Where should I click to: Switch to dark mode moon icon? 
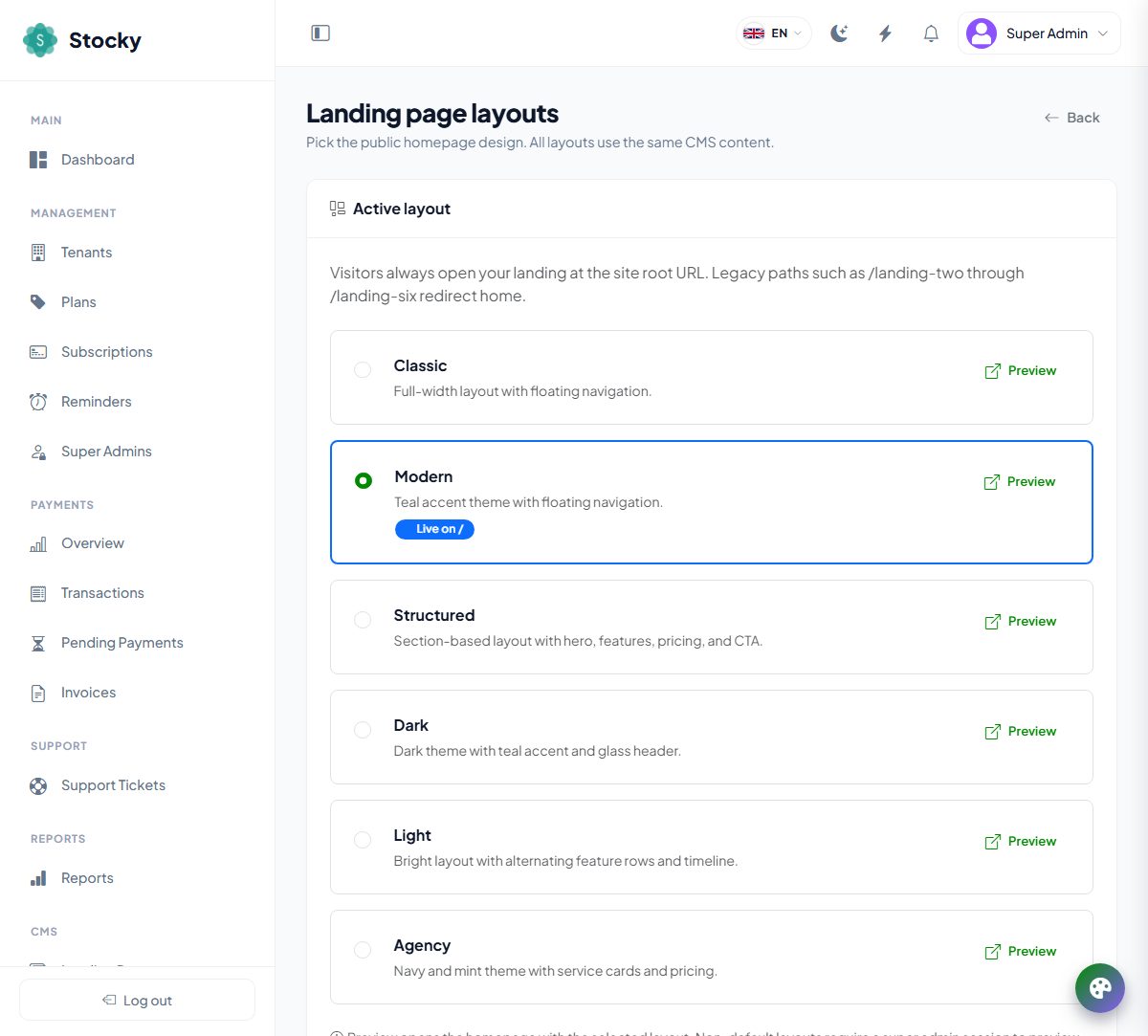[839, 33]
